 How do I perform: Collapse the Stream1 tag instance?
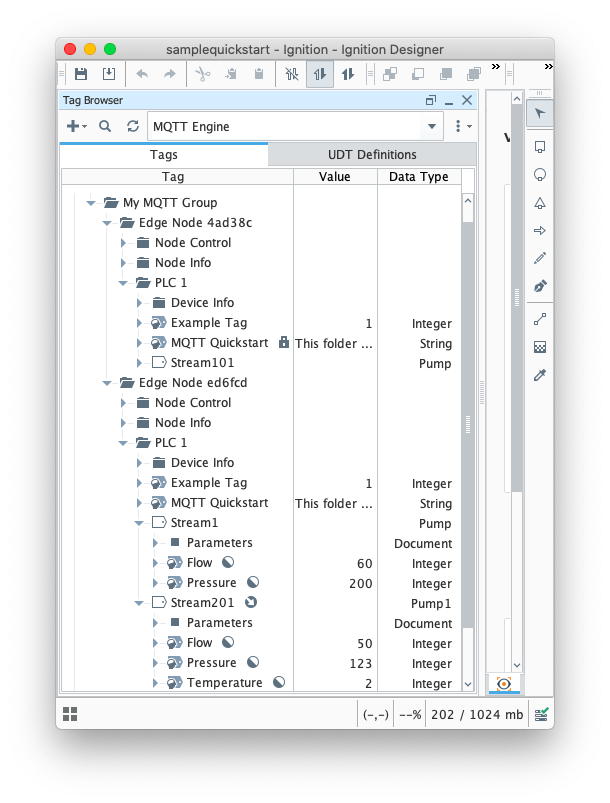(x=138, y=523)
